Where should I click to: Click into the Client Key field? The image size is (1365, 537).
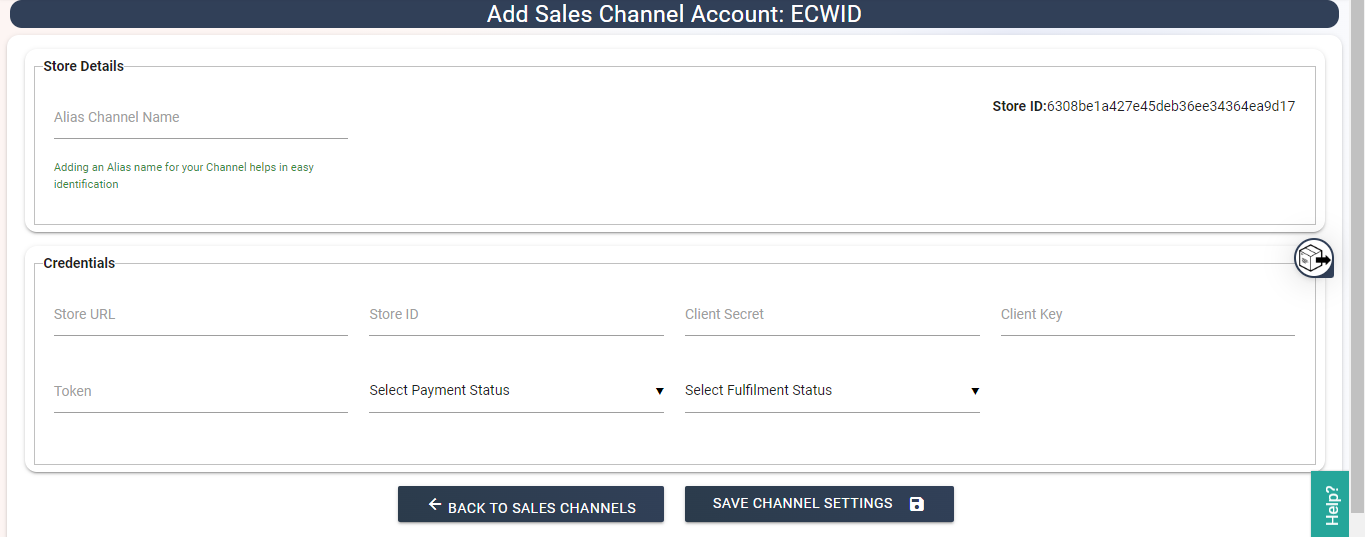point(1148,315)
